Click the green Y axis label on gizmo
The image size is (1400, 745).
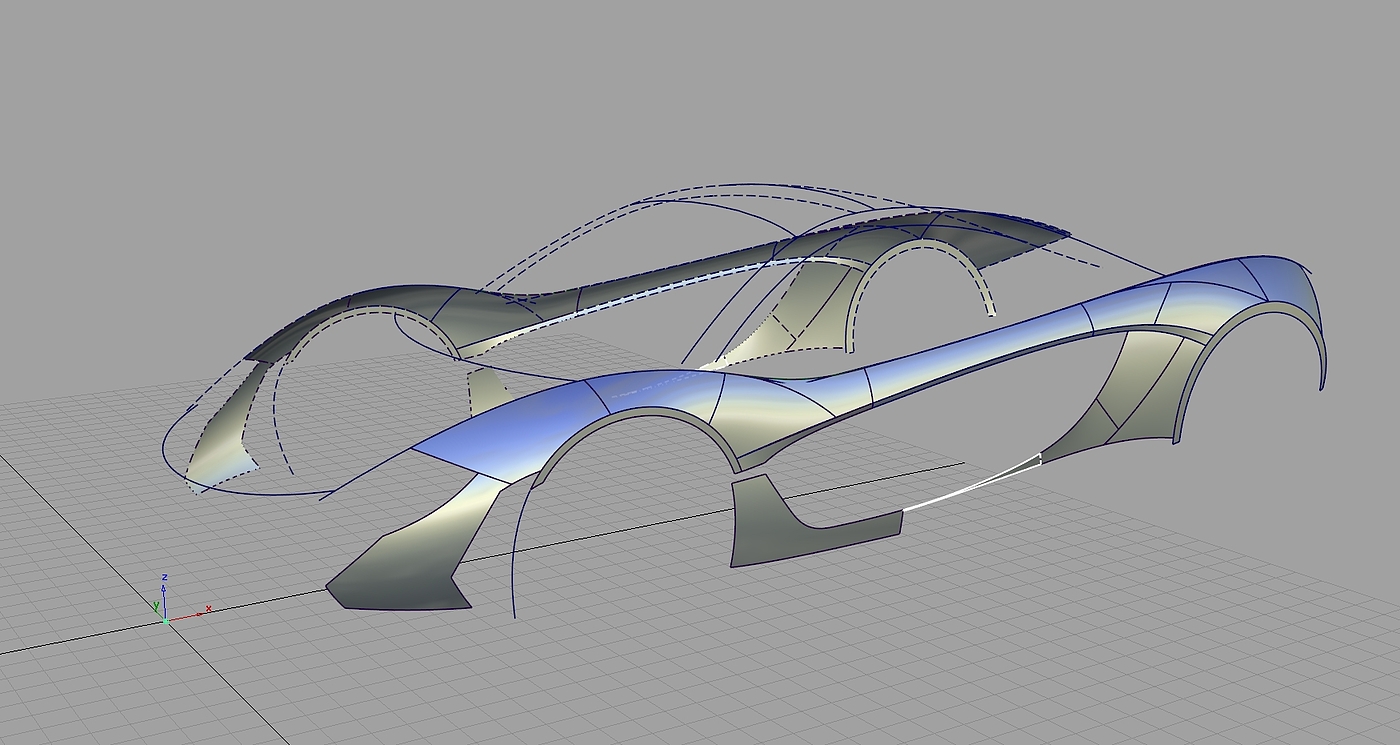[156, 606]
